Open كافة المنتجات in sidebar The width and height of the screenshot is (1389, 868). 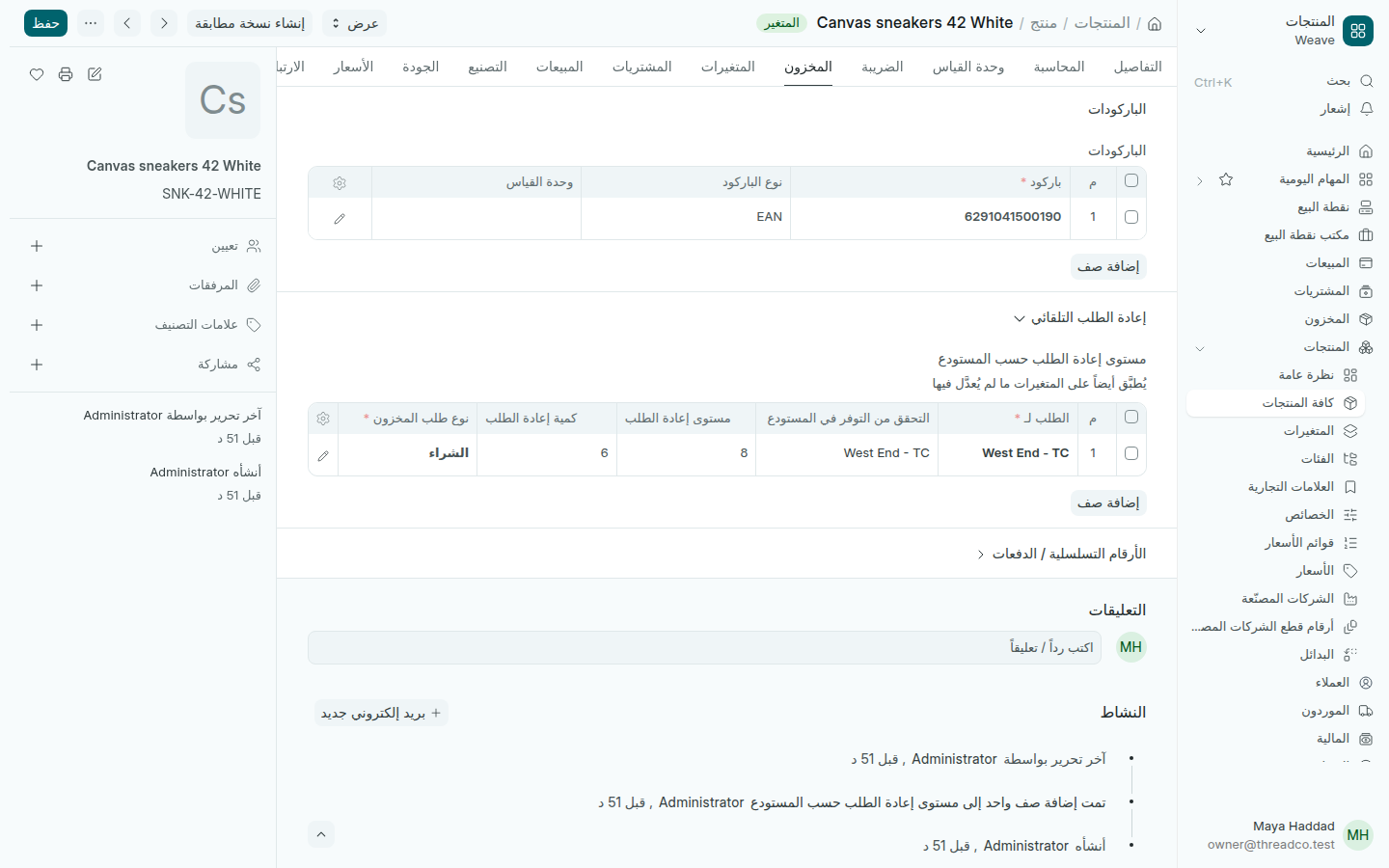[x=1275, y=403]
